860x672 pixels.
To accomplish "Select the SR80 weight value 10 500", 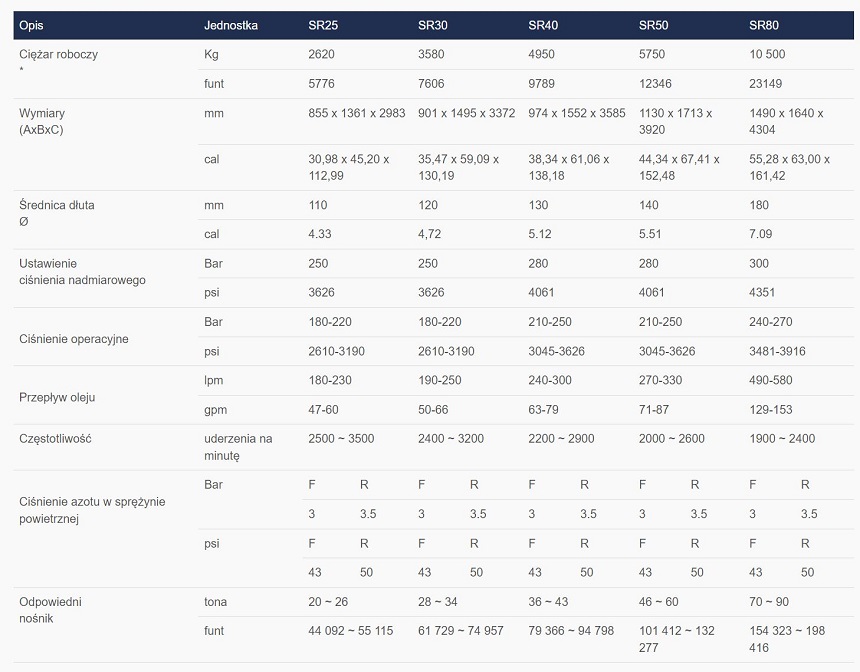I will click(770, 54).
